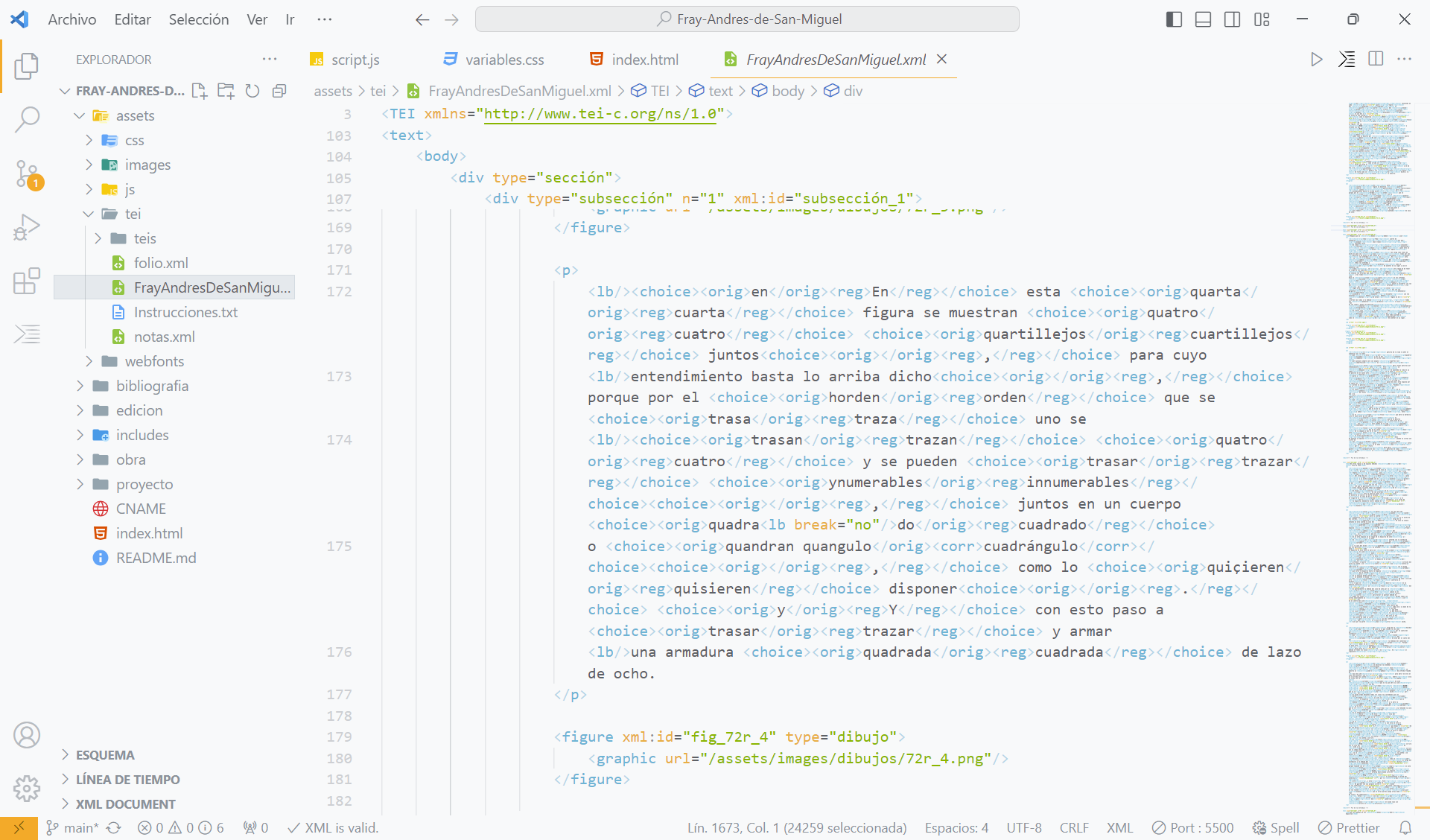Synchronize changes icon in status bar
The image size is (1430, 840).
point(113,828)
